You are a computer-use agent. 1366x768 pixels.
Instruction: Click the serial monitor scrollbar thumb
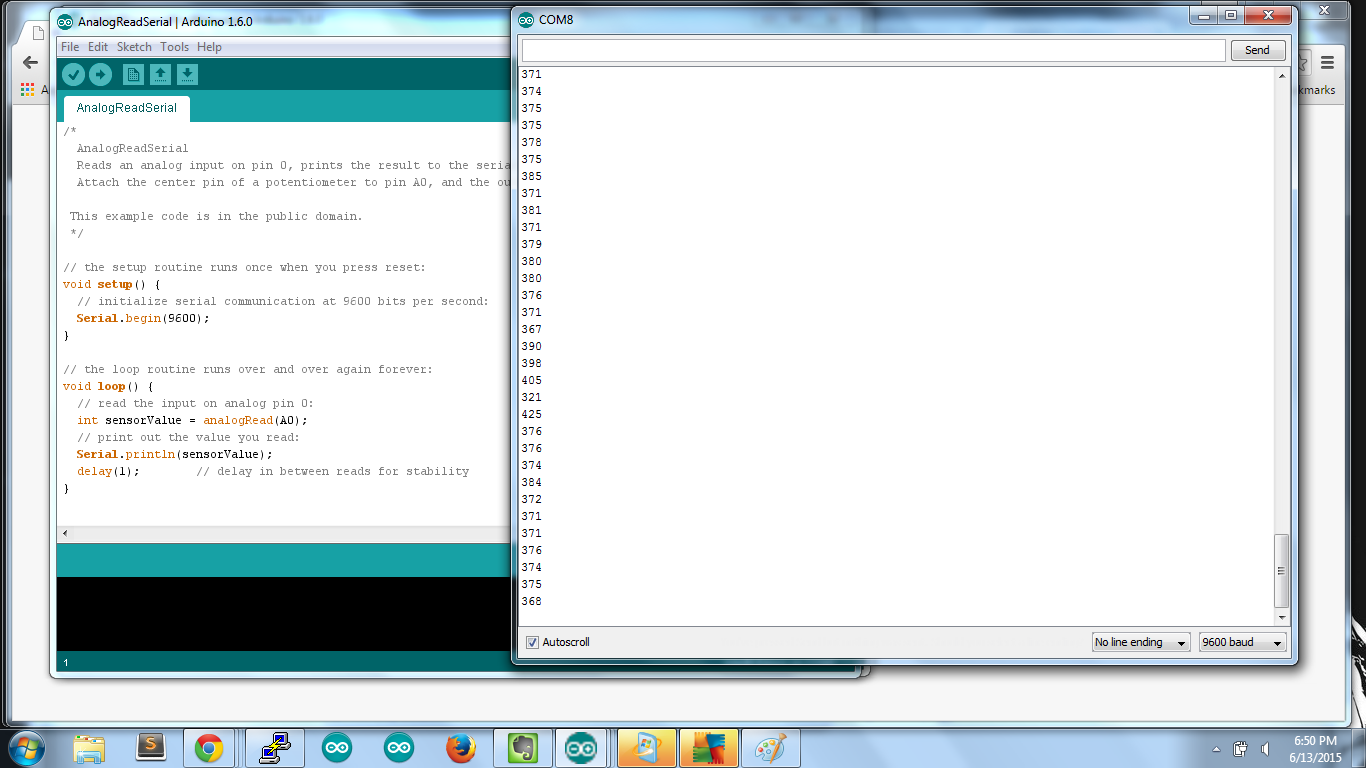1282,570
